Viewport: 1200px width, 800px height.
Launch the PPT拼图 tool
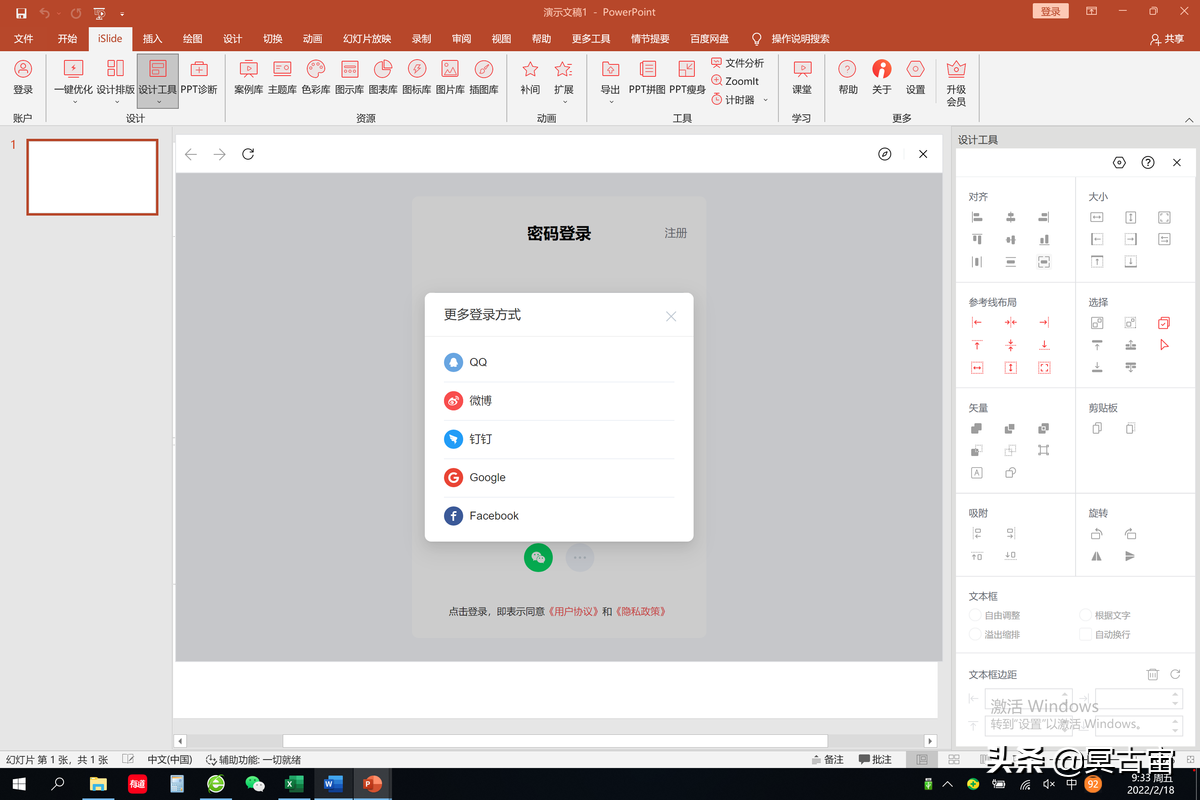(647, 76)
